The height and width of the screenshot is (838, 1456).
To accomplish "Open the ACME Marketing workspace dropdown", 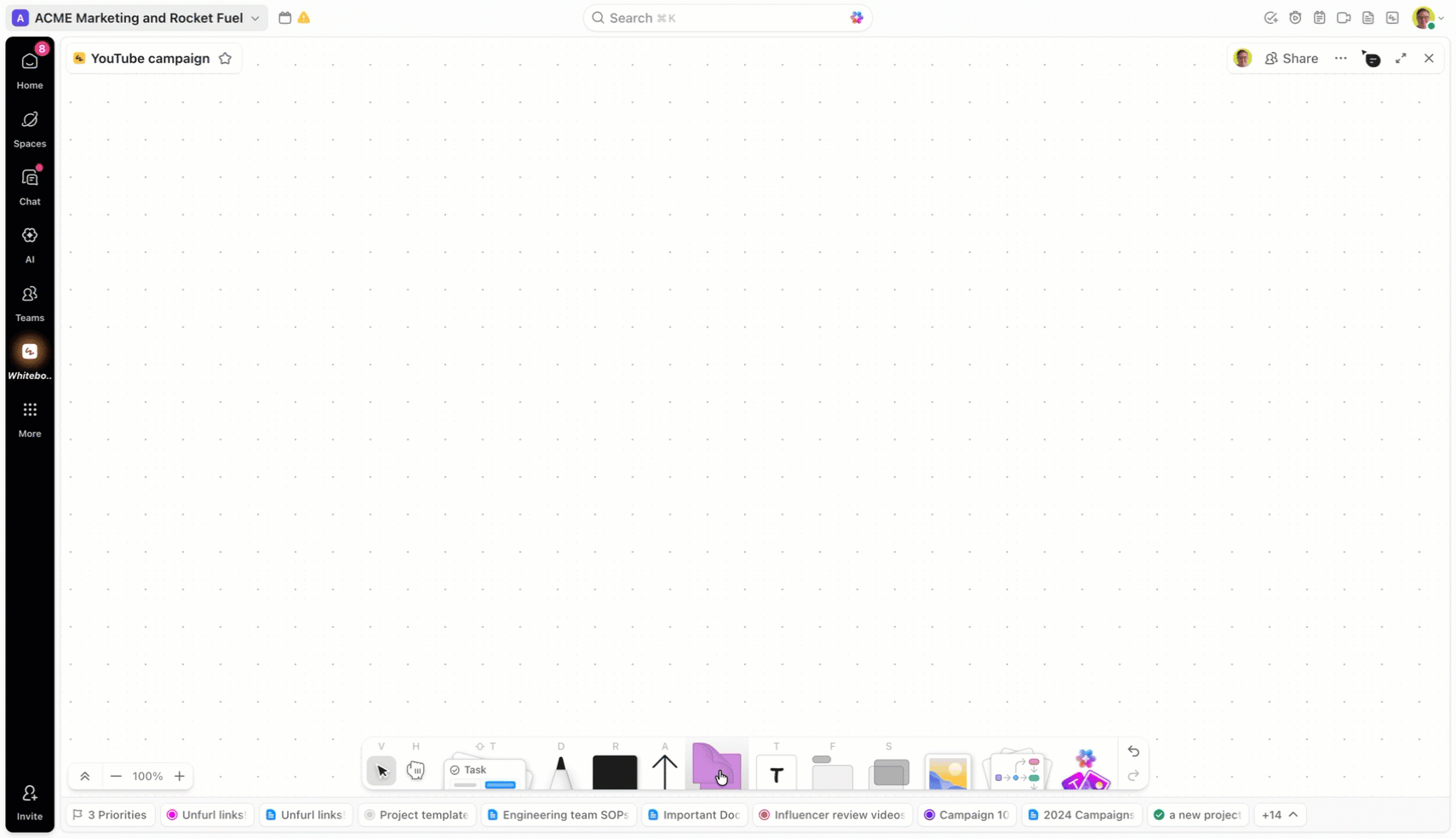I will [x=255, y=17].
